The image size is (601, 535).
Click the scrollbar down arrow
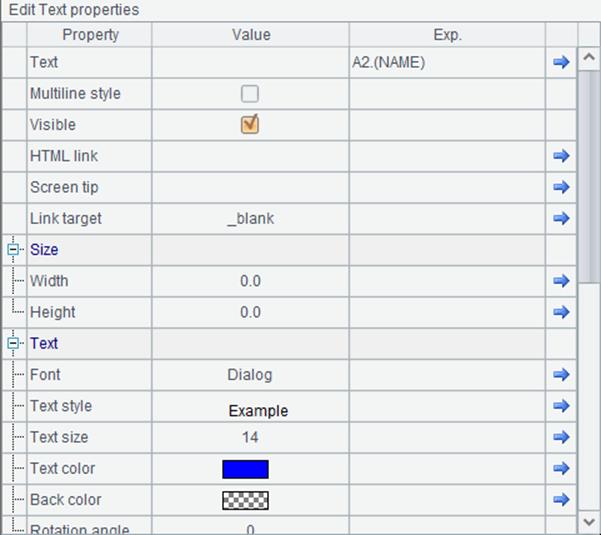tap(589, 522)
